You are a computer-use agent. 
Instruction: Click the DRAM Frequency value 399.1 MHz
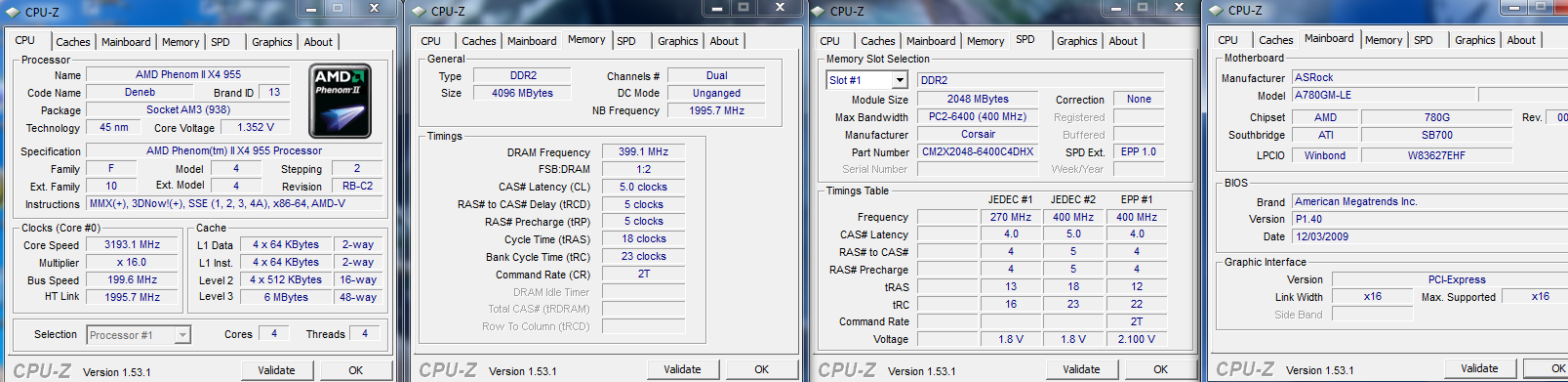643,152
